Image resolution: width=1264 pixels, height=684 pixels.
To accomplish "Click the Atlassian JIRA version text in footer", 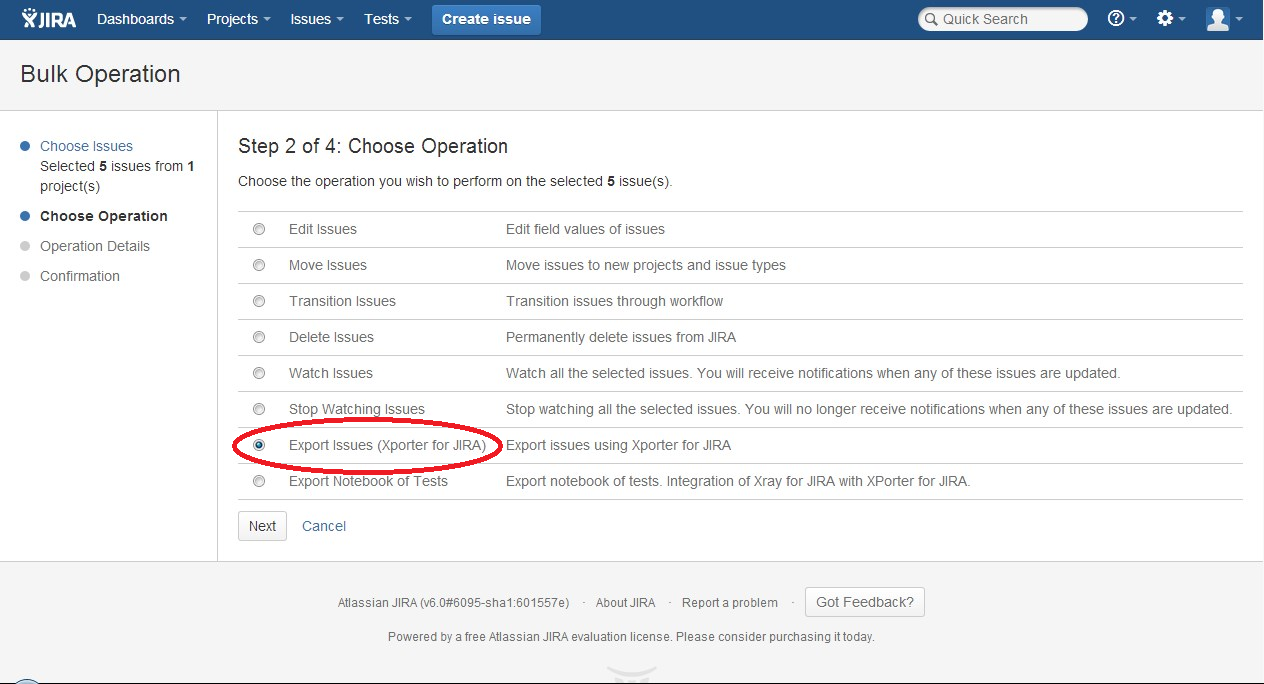I will point(453,603).
